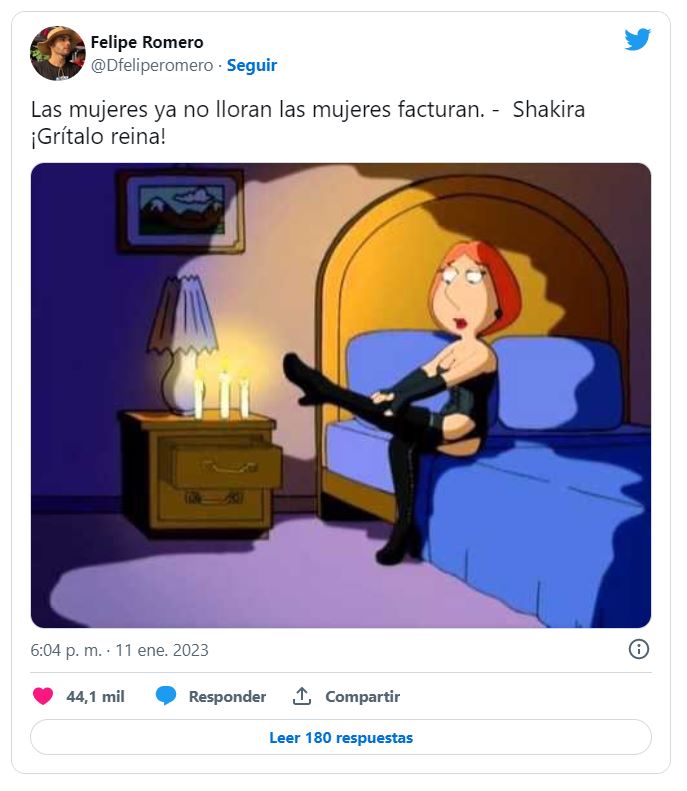The width and height of the screenshot is (687, 791).
Task: Click the word Shakira in the tweet
Action: click(548, 109)
